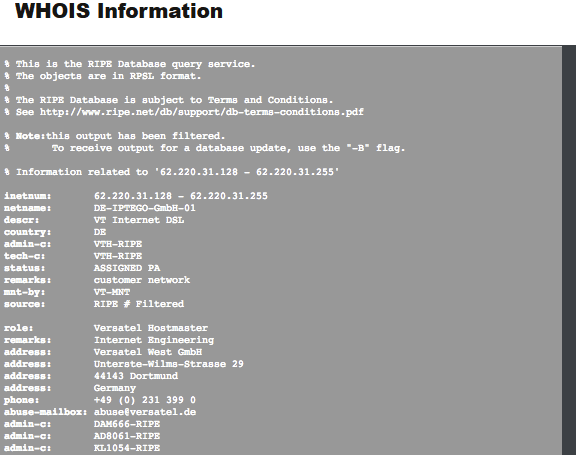This screenshot has height=455, width=576.
Task: Click status value ASSIGNED PA
Action: pyautogui.click(x=127, y=268)
